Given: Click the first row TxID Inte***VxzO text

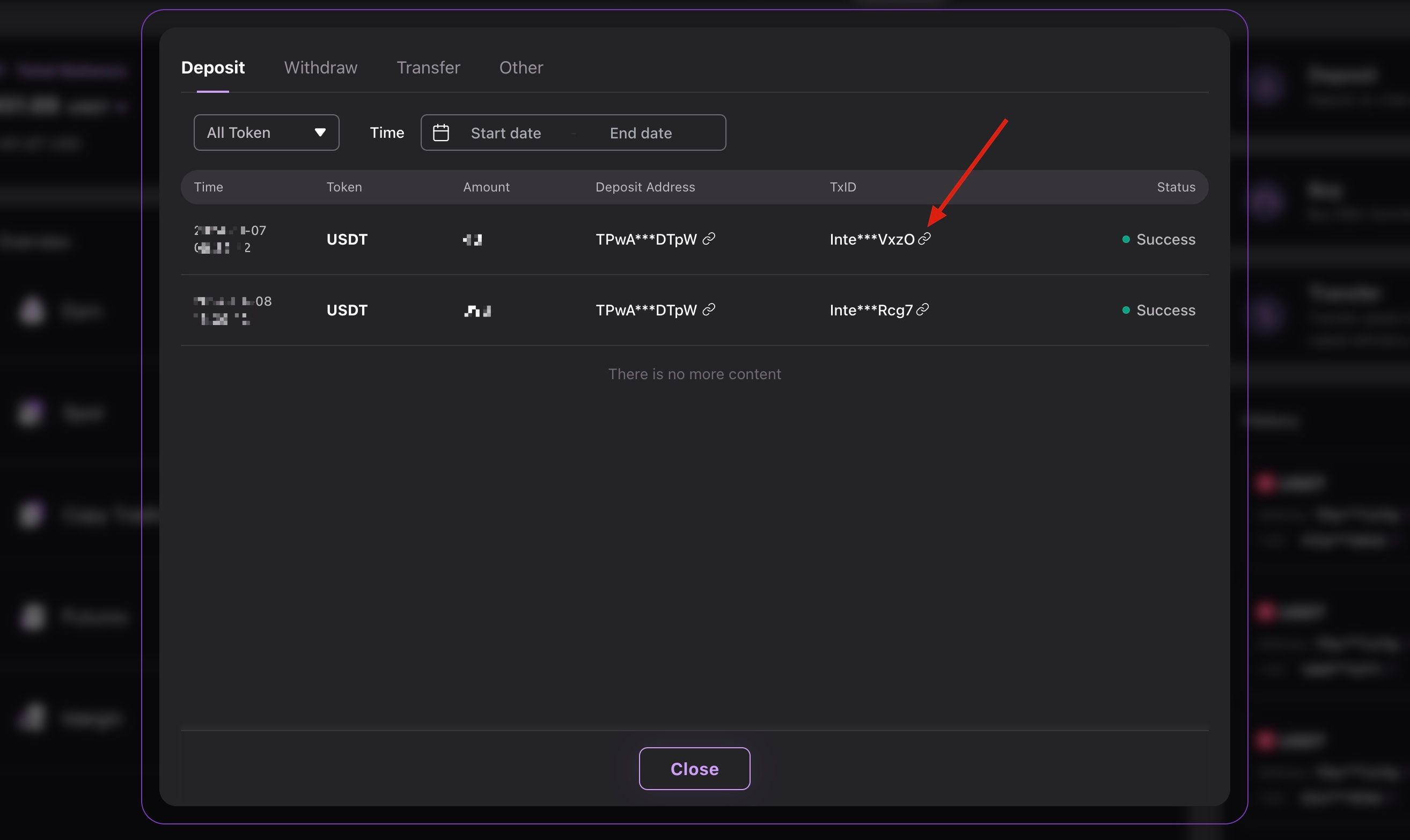Looking at the screenshot, I should coord(872,239).
